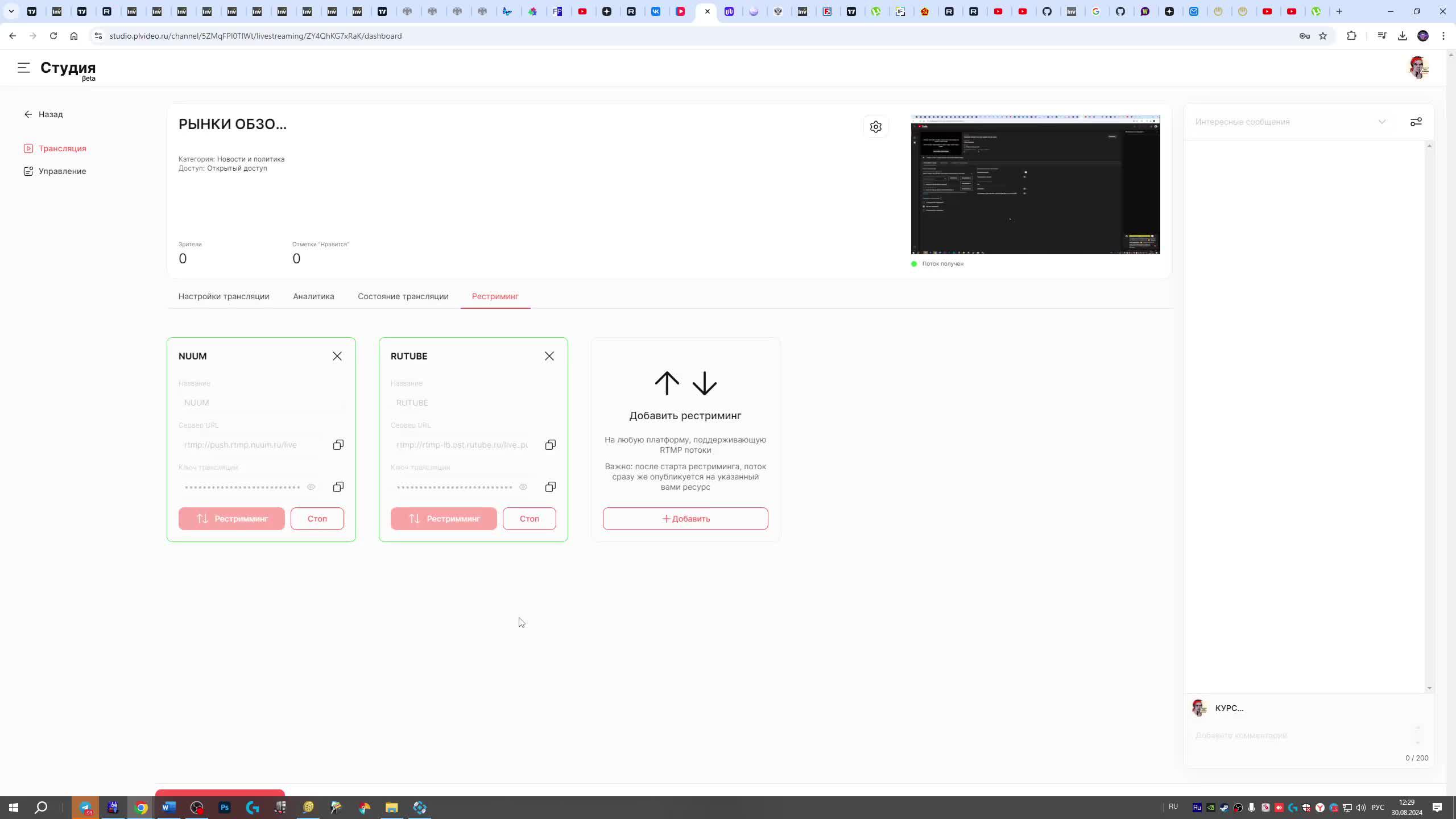Open Управление in the sidebar

point(55,171)
